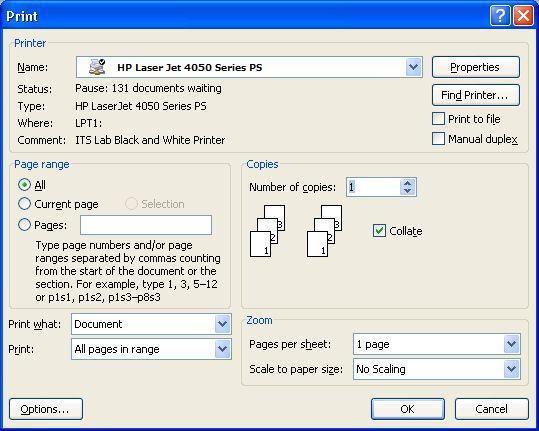Click the collated pages illustration
Viewport: 539px width, 431px height.
[296, 231]
